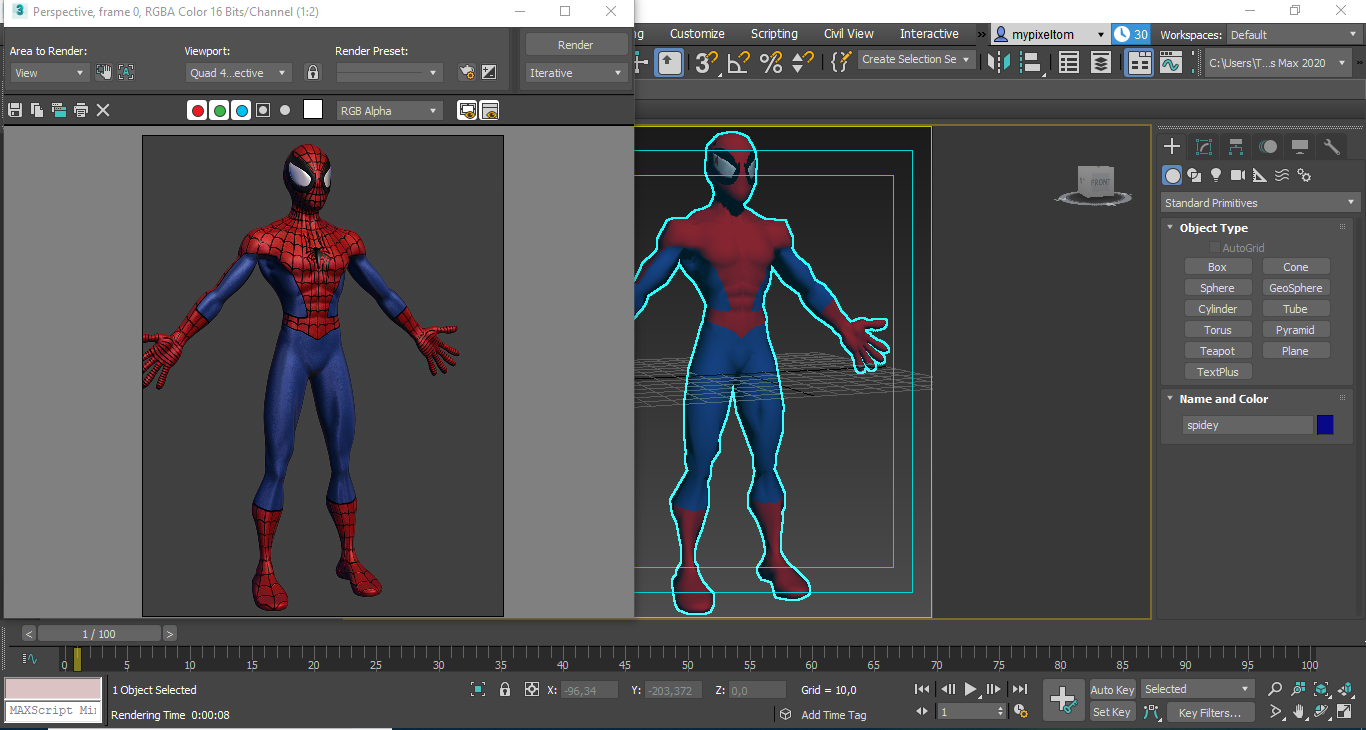Click the Render button

point(576,44)
